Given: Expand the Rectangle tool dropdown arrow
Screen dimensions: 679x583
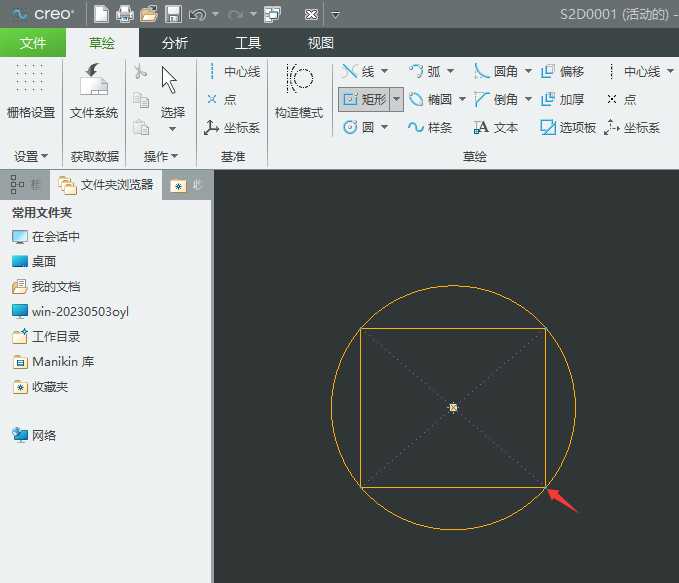Looking at the screenshot, I should pos(397,100).
